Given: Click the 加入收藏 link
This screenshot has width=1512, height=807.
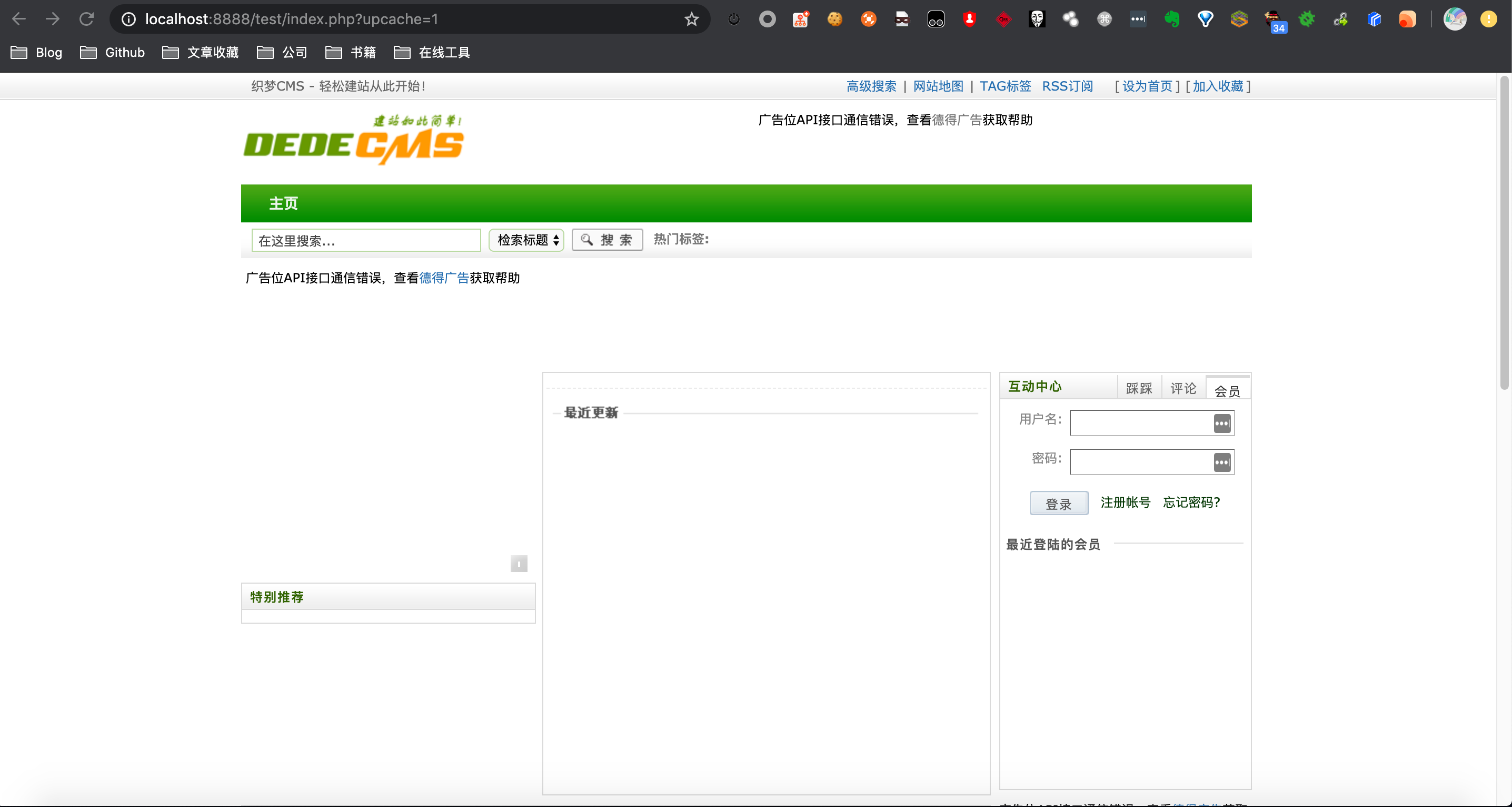Looking at the screenshot, I should [x=1218, y=86].
